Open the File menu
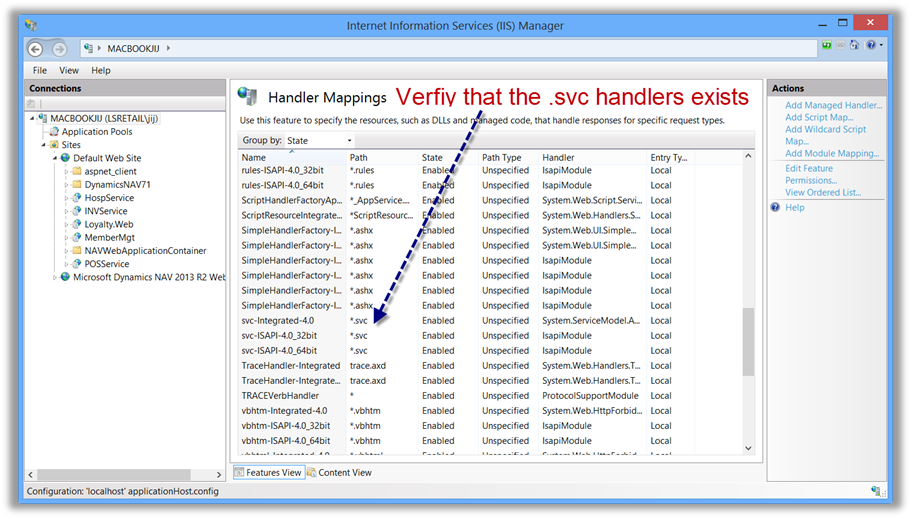Image resolution: width=912 pixels, height=519 pixels. coord(40,70)
